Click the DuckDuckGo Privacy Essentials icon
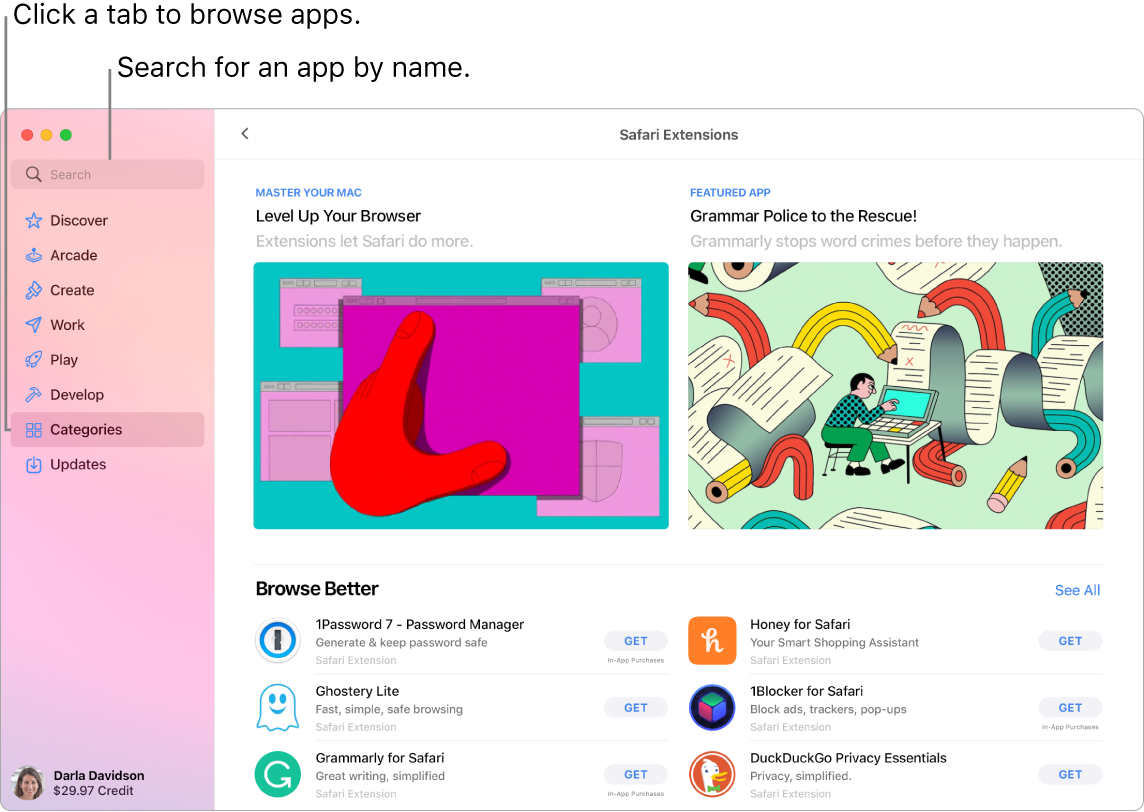 tap(712, 774)
